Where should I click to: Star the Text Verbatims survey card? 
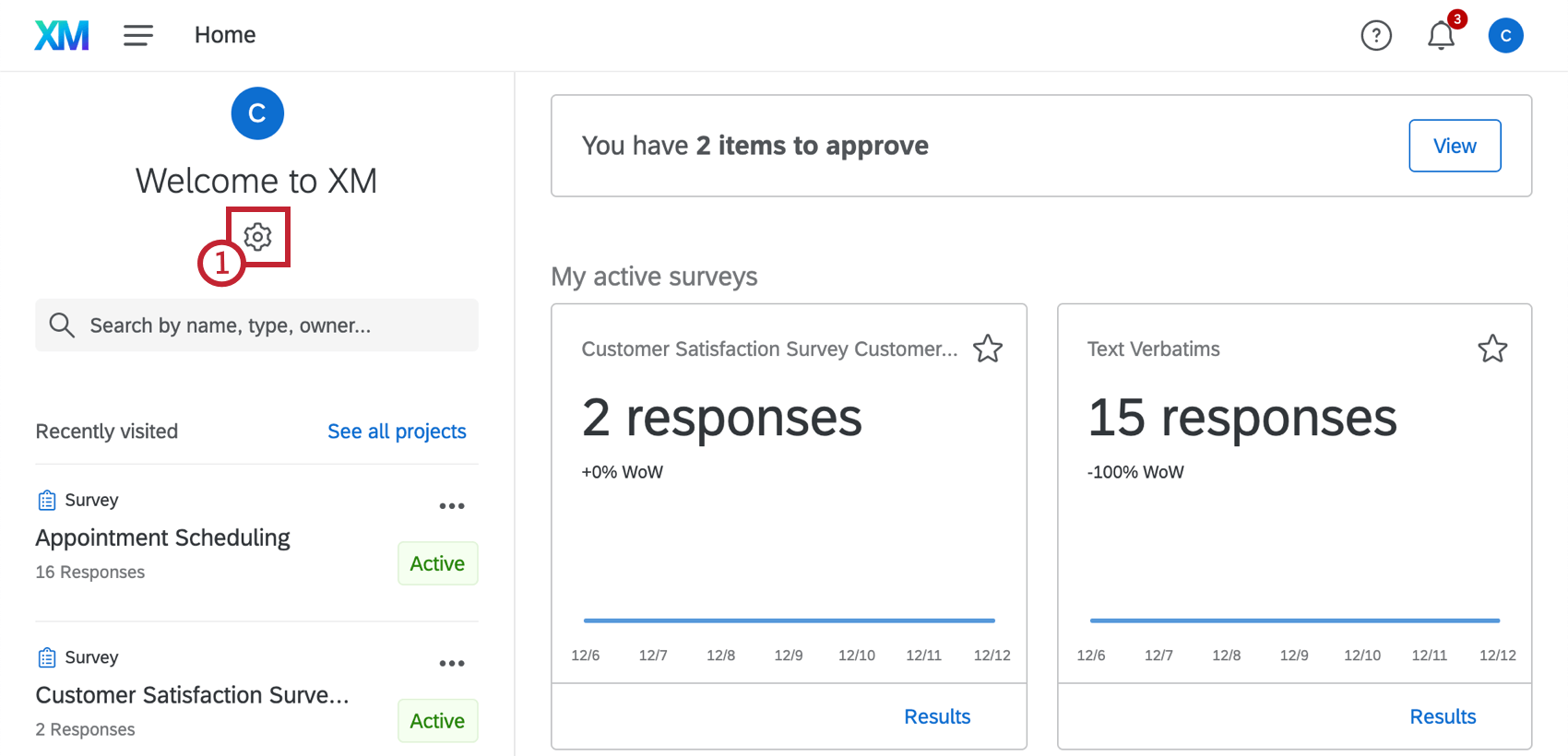(1492, 348)
